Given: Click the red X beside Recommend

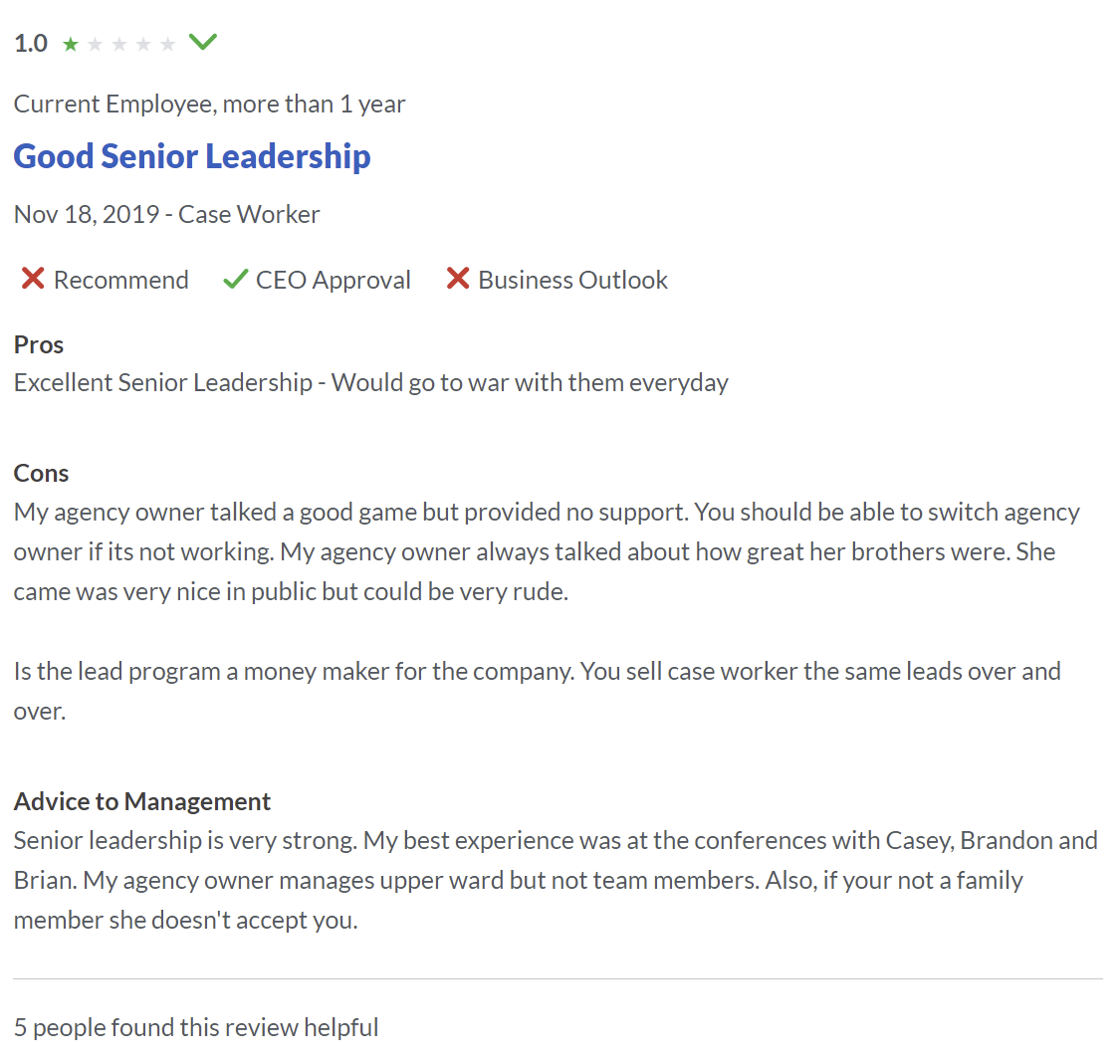Looking at the screenshot, I should [33, 279].
